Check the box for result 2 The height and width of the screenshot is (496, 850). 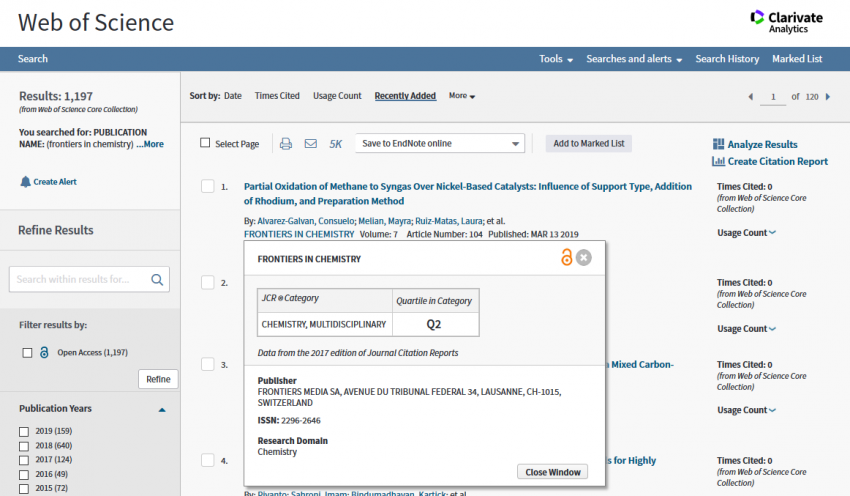(208, 282)
